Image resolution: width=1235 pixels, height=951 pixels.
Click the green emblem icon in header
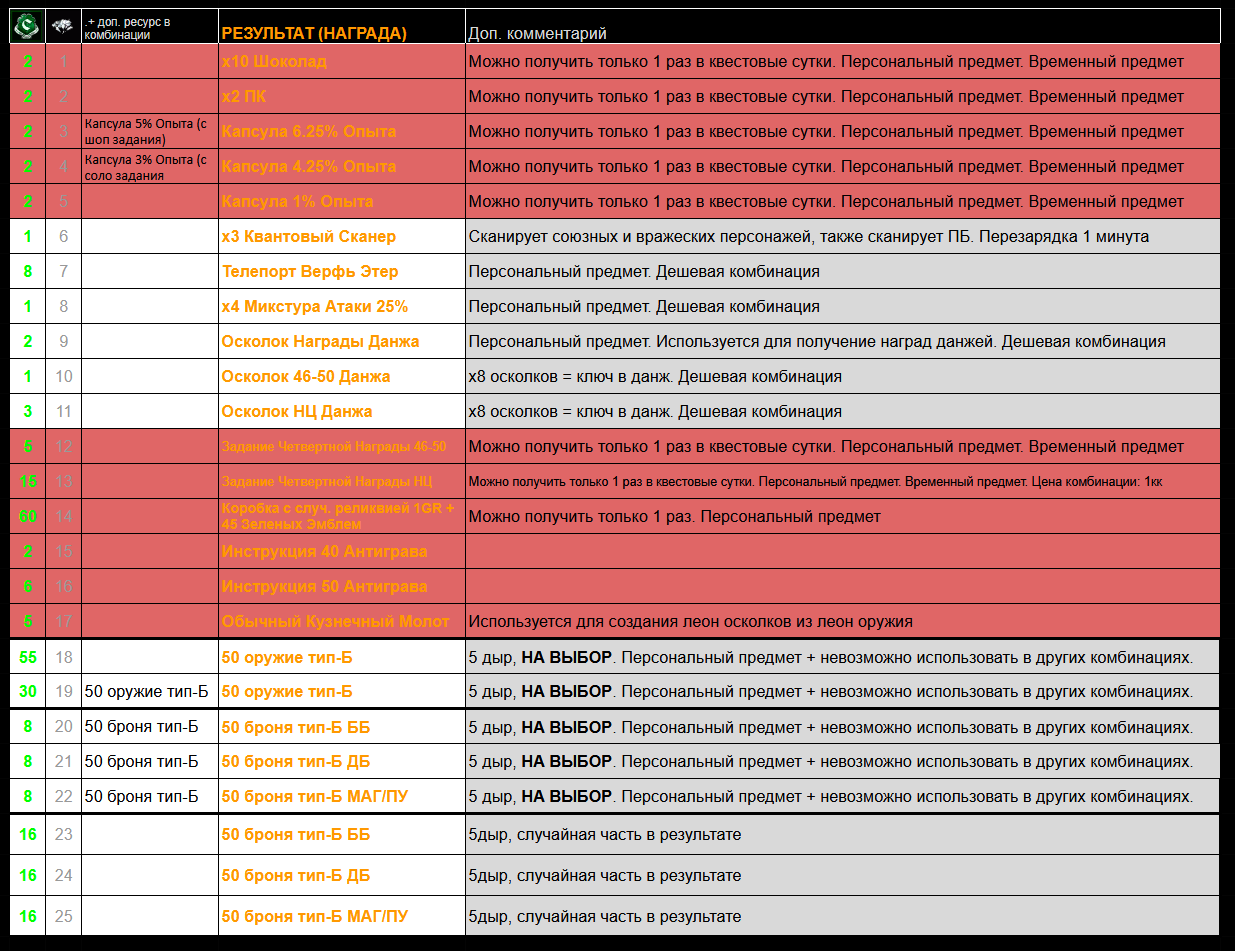27,27
